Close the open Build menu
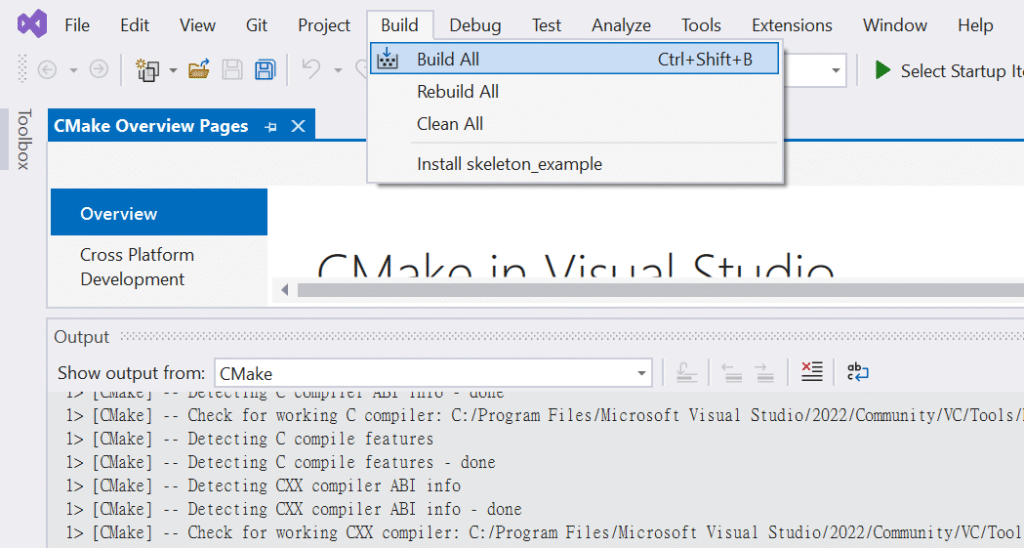Viewport: 1024px width, 548px height. pos(400,25)
